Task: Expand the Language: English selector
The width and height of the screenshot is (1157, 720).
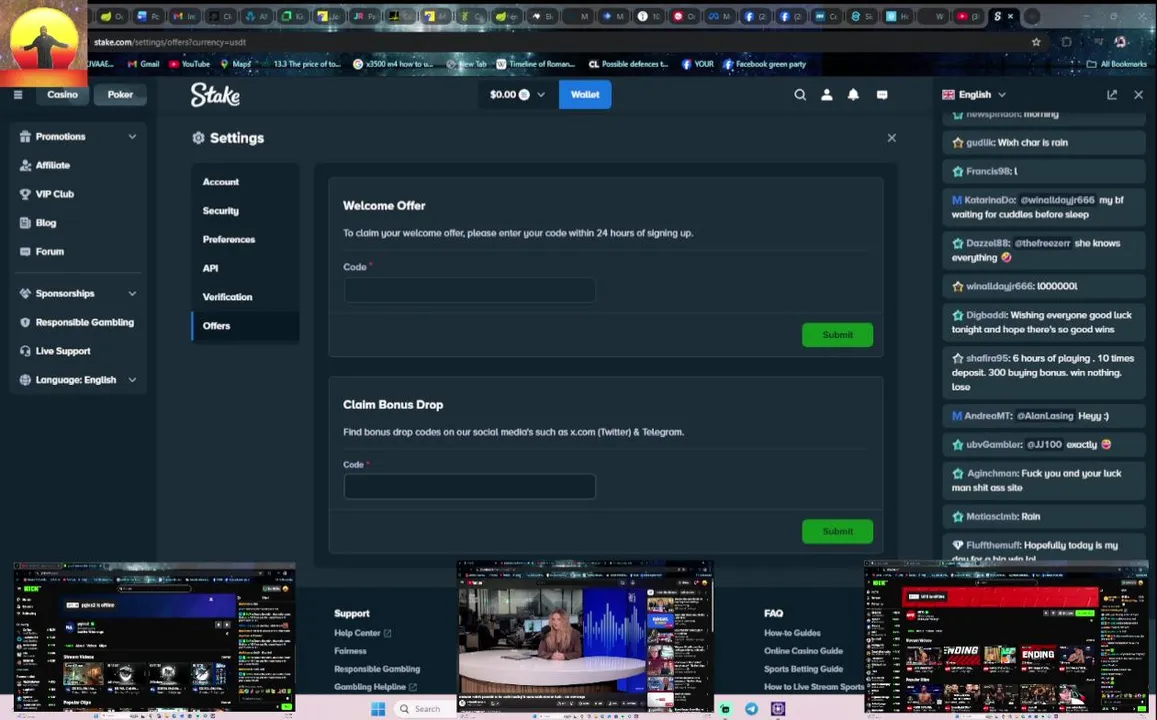Action: (x=132, y=380)
